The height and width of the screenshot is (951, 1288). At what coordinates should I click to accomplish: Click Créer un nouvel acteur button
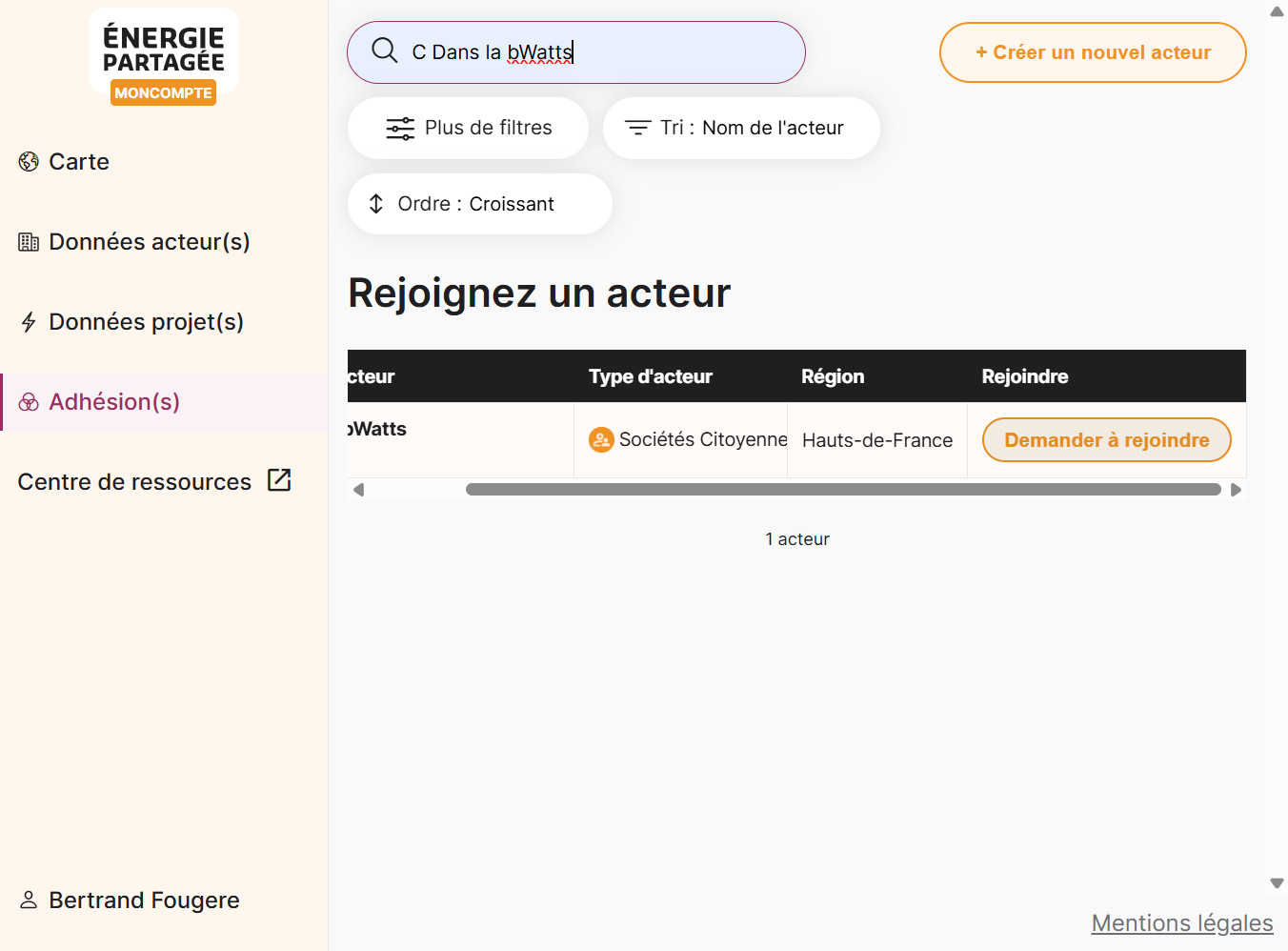pos(1093,52)
